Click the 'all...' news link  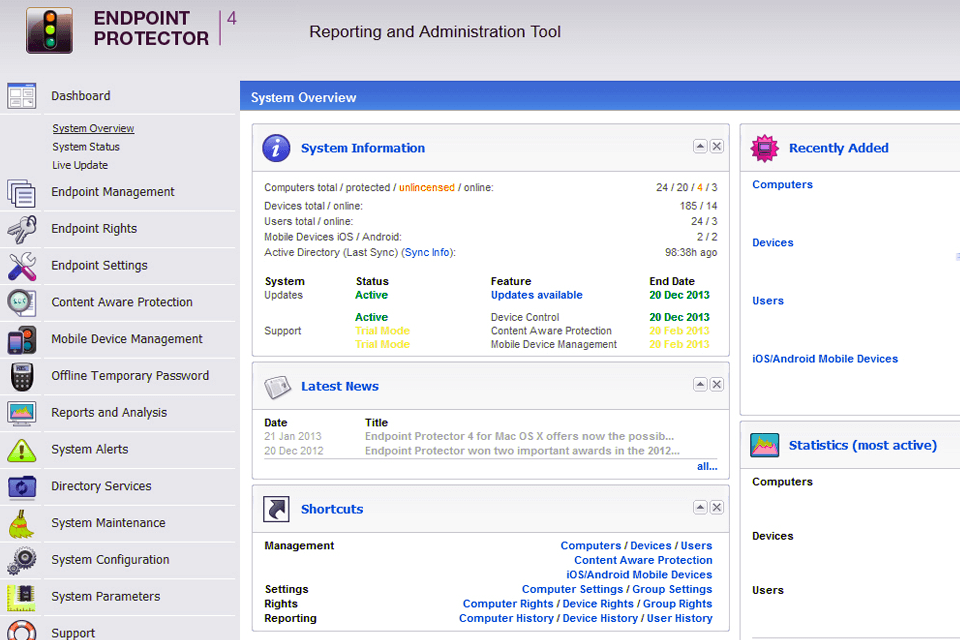coord(707,467)
